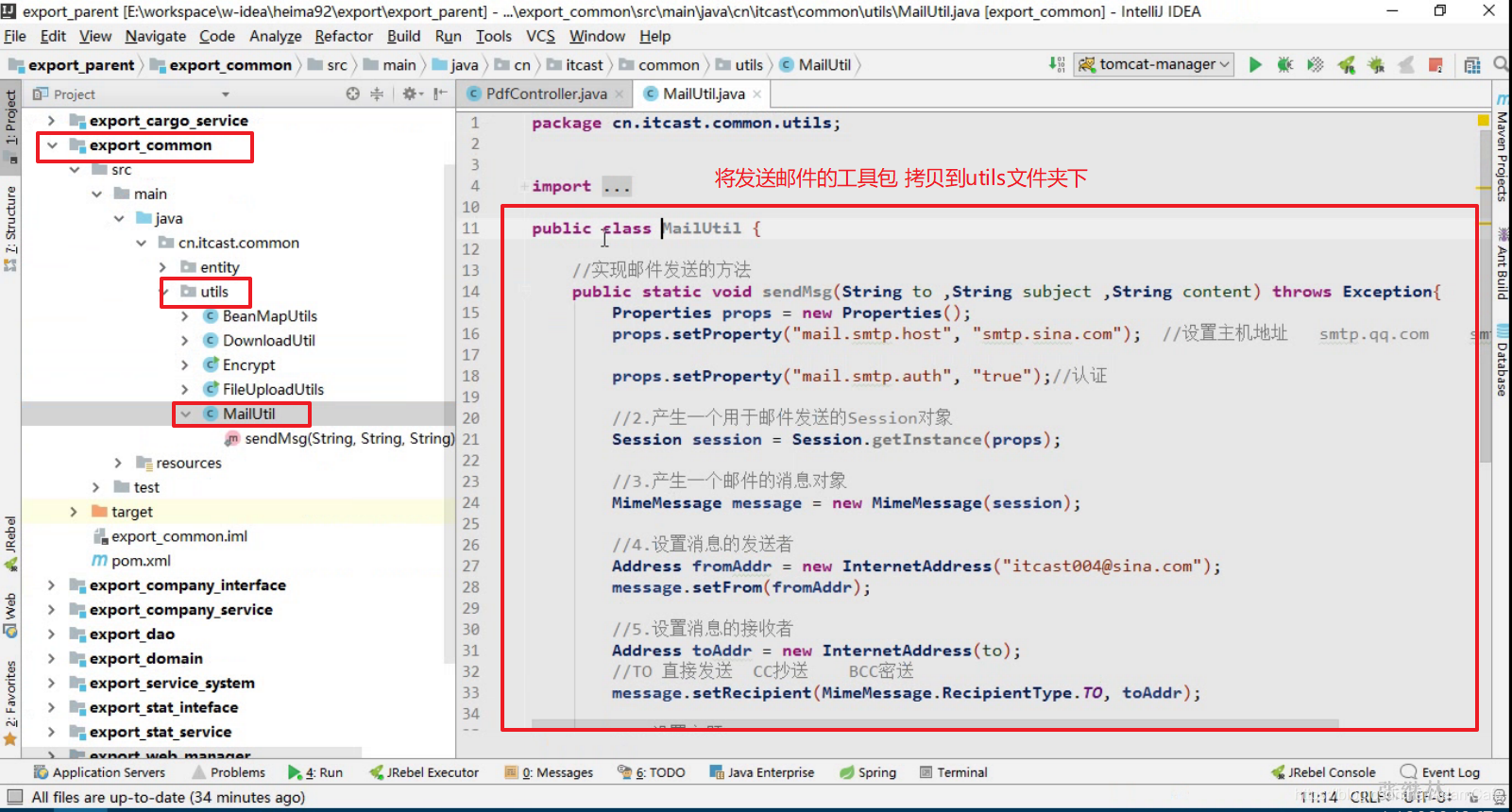Toggle the Database side panel
Image resolution: width=1512 pixels, height=812 pixels.
(x=1502, y=360)
